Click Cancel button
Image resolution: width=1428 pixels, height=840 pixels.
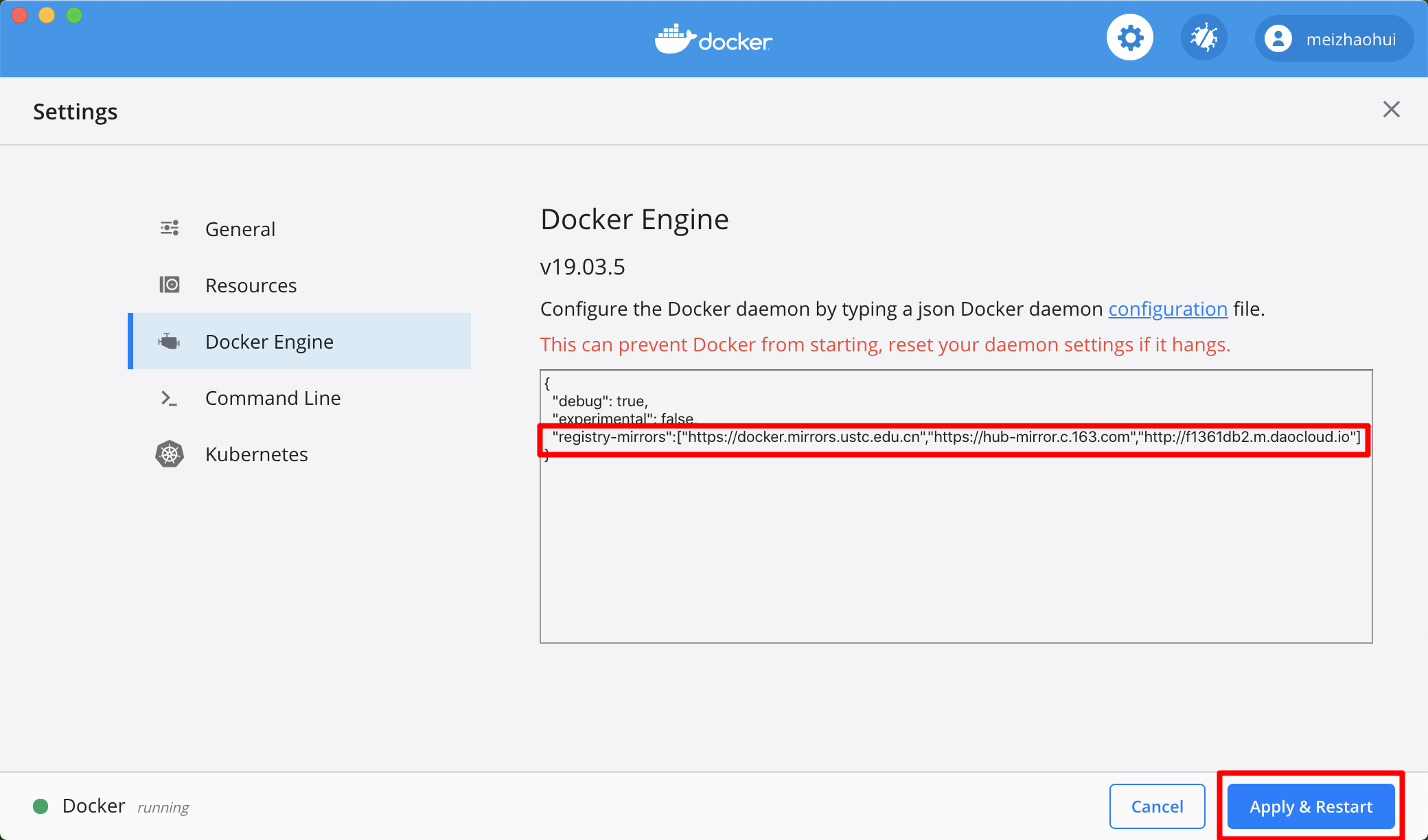[x=1157, y=806]
